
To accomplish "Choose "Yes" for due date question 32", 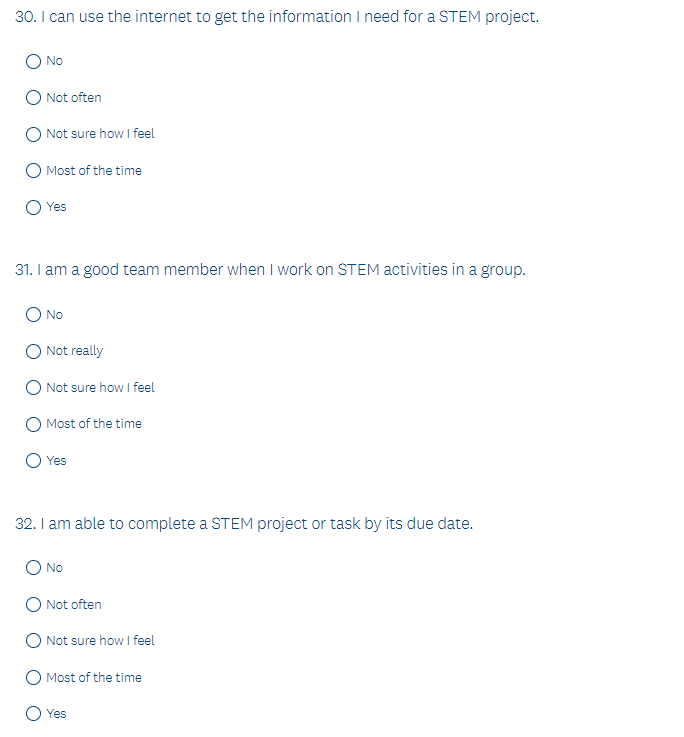I will (34, 714).
